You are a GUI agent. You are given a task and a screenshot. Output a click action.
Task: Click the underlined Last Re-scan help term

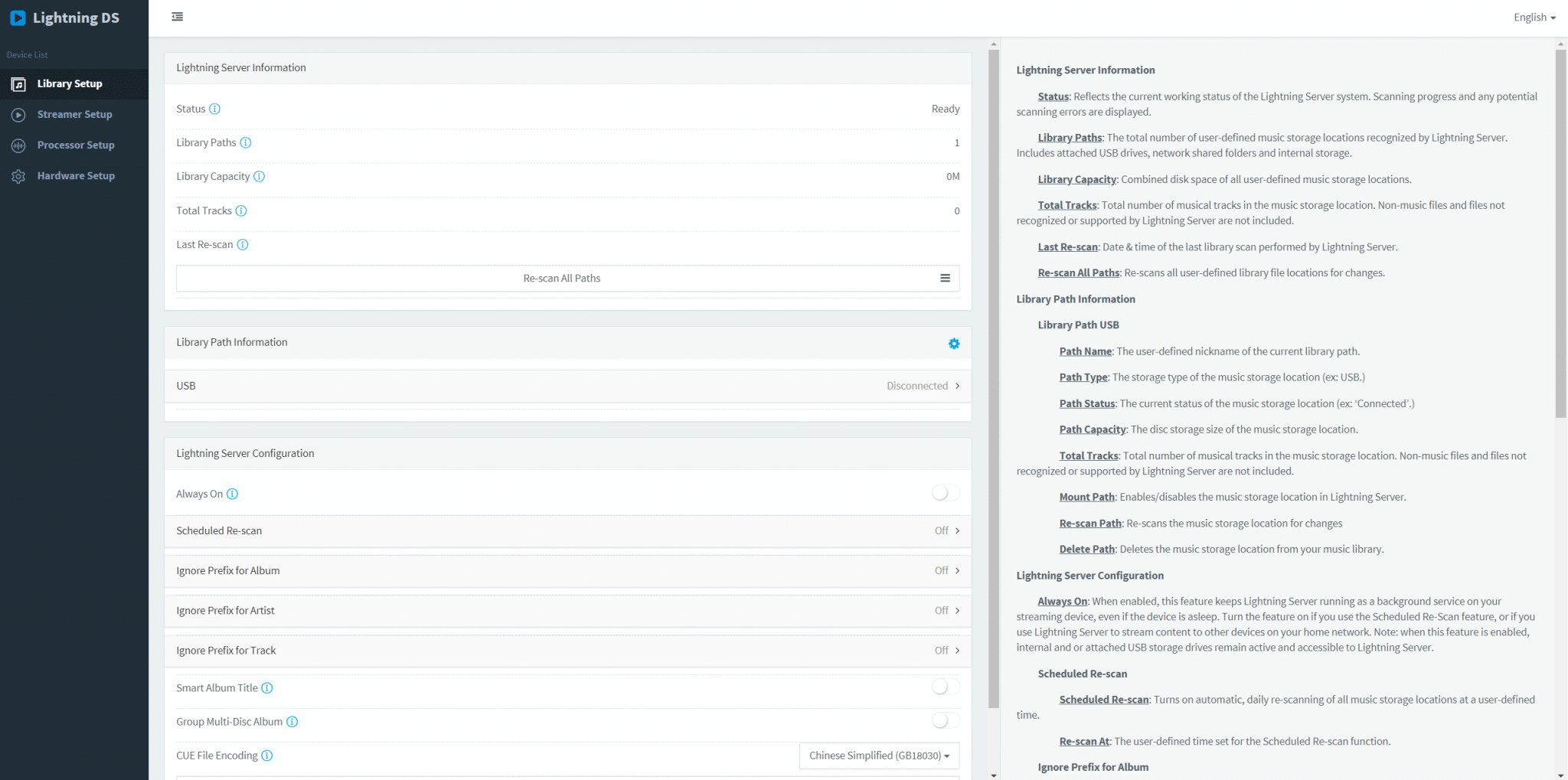(1068, 246)
